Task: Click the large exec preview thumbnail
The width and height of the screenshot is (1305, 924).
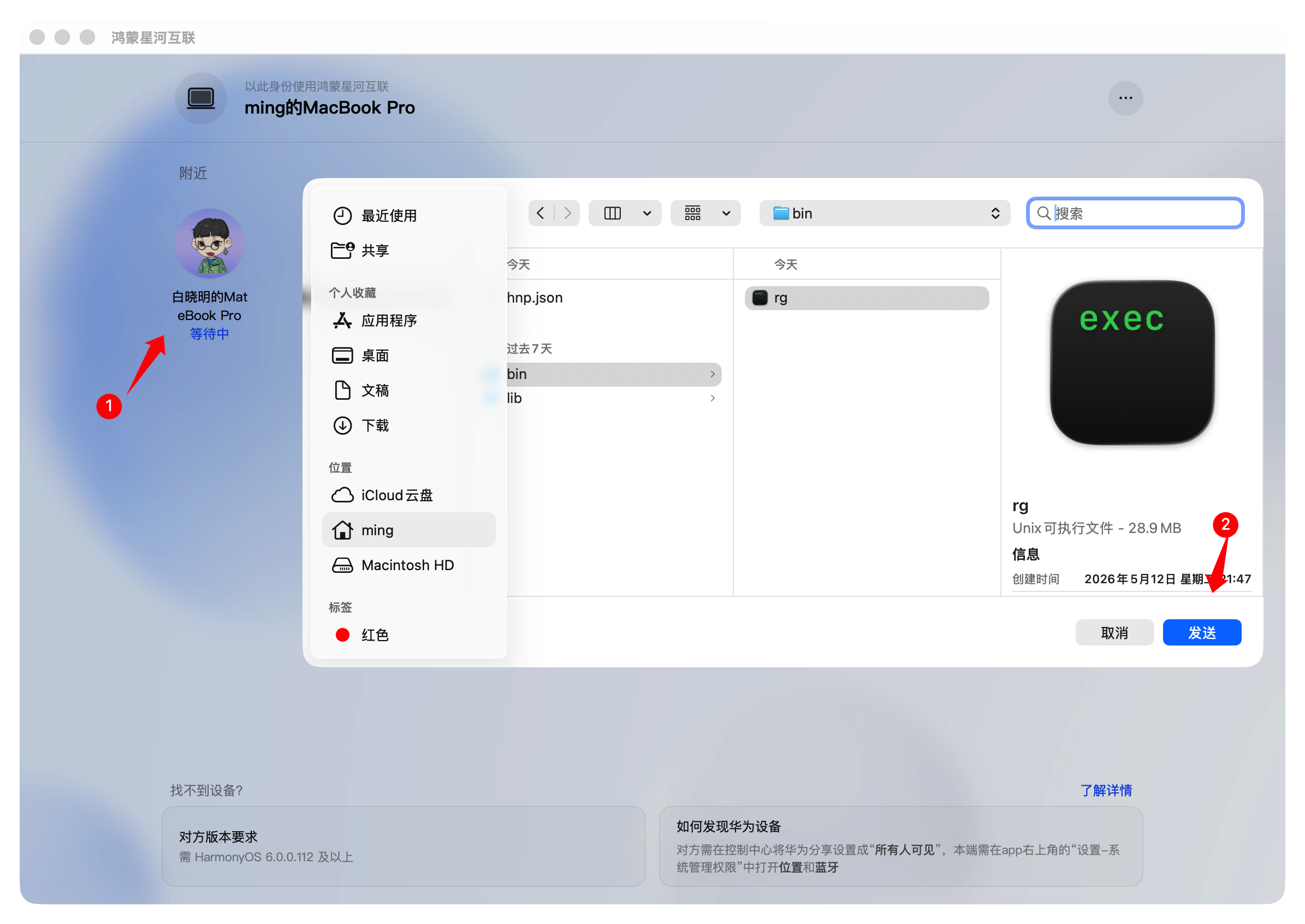Action: (1131, 362)
